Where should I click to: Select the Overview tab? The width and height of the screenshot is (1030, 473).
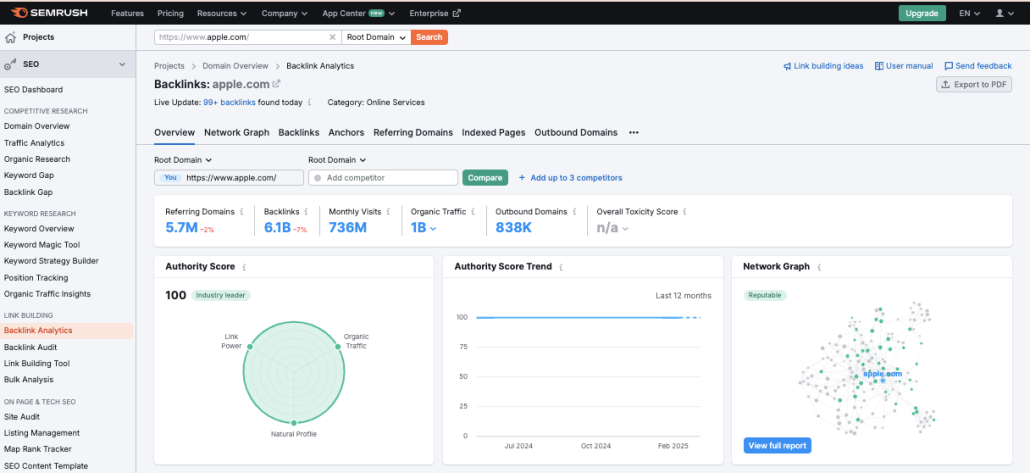point(175,133)
